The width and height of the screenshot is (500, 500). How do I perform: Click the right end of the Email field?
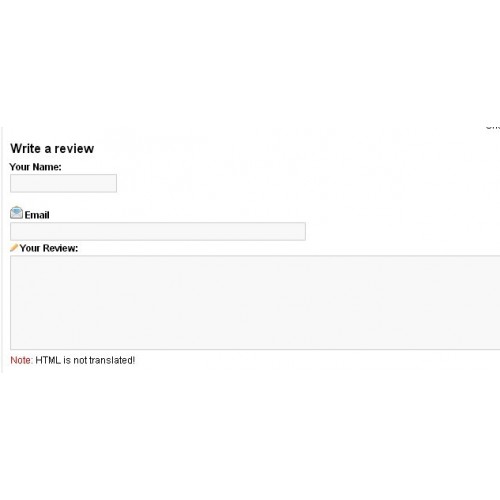(301, 231)
